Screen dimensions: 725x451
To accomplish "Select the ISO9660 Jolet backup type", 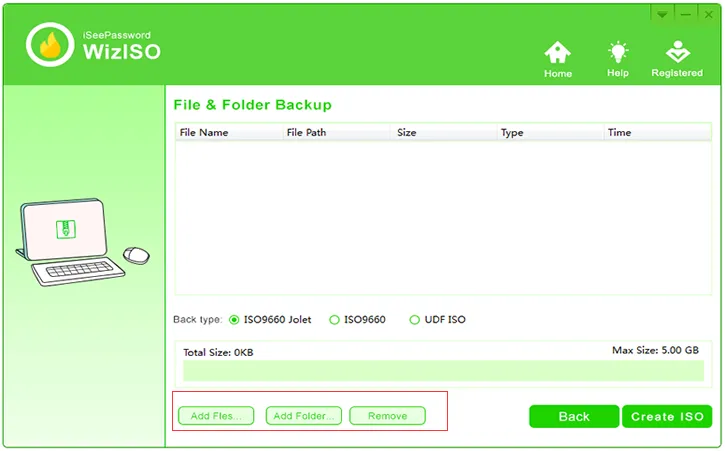I will [x=235, y=320].
